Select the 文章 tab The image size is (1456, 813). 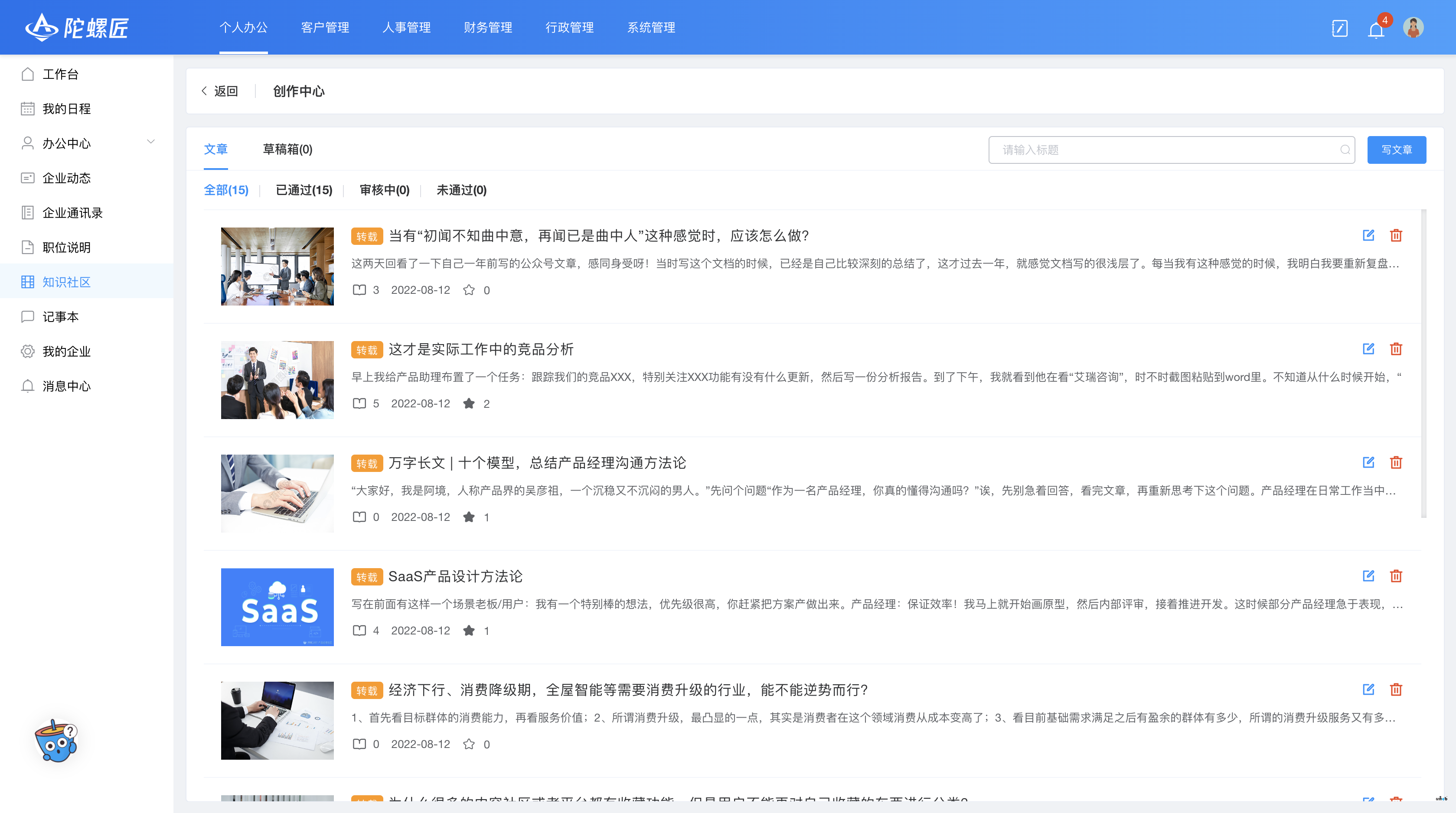pyautogui.click(x=216, y=149)
